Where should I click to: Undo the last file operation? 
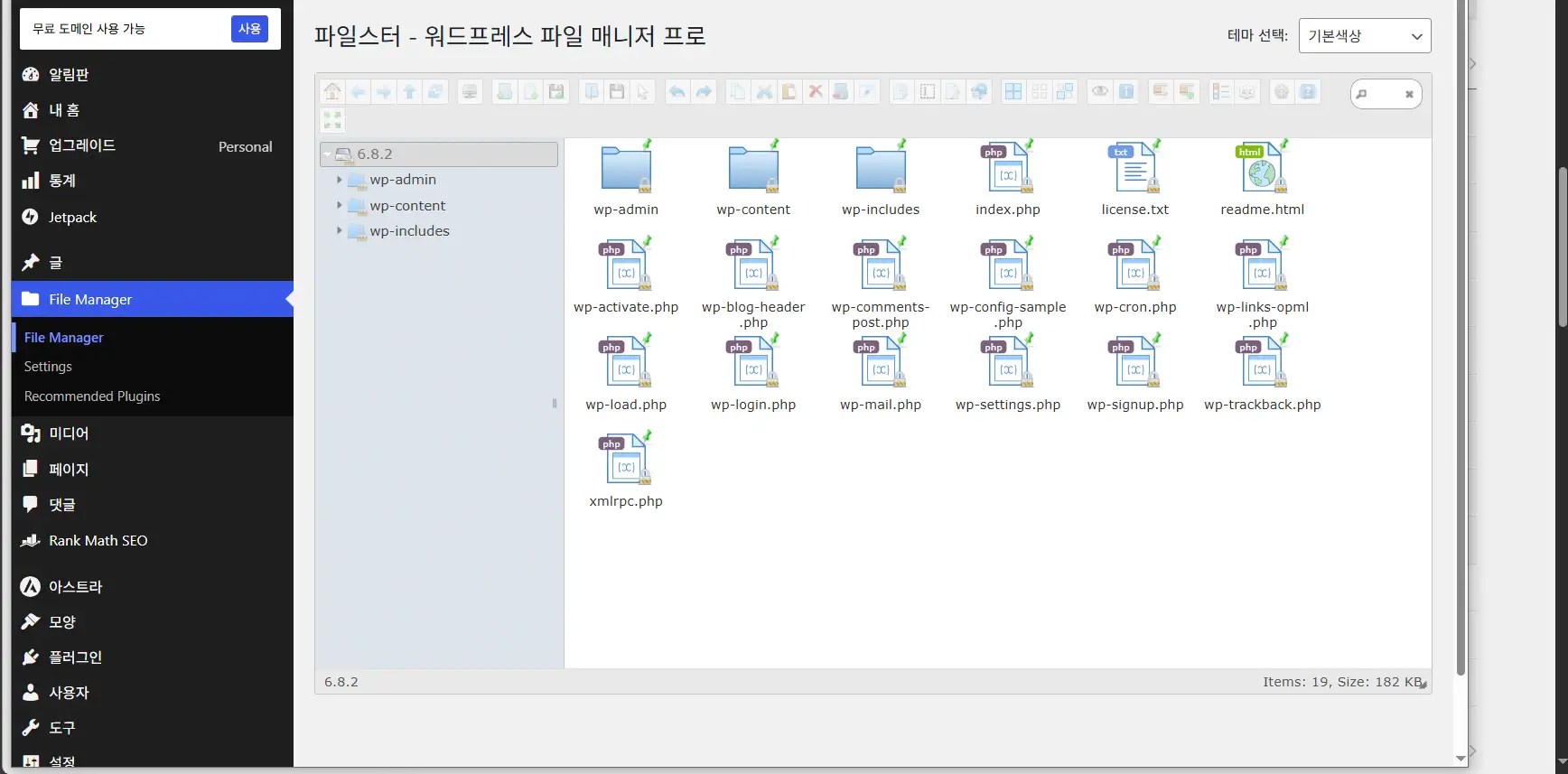677,91
